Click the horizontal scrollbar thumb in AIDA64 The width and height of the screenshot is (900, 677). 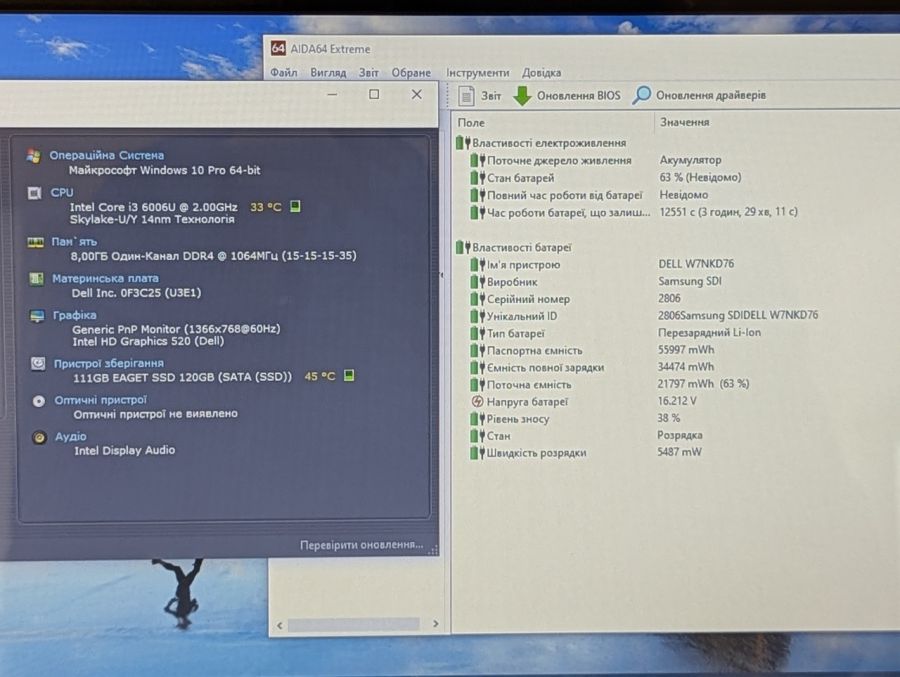[x=354, y=624]
